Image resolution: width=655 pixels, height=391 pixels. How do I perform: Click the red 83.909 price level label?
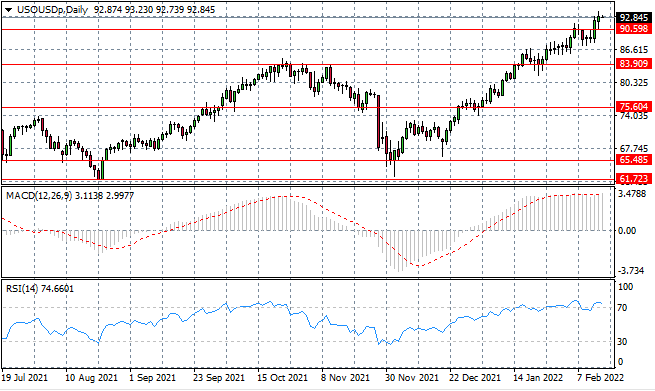point(634,63)
